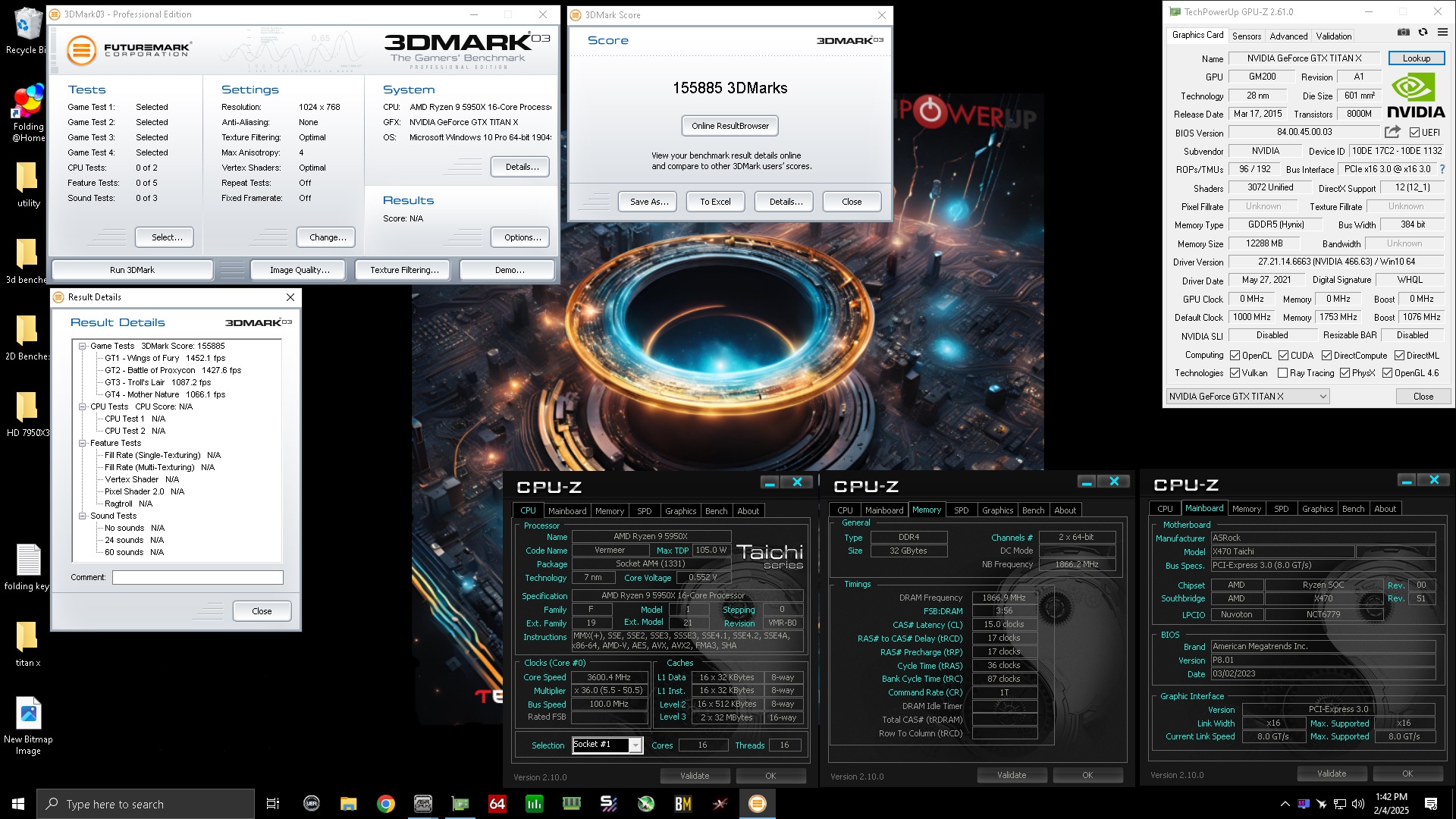Toggle the Vulkan checkbox
Viewport: 1456px width, 819px height.
coord(1235,373)
